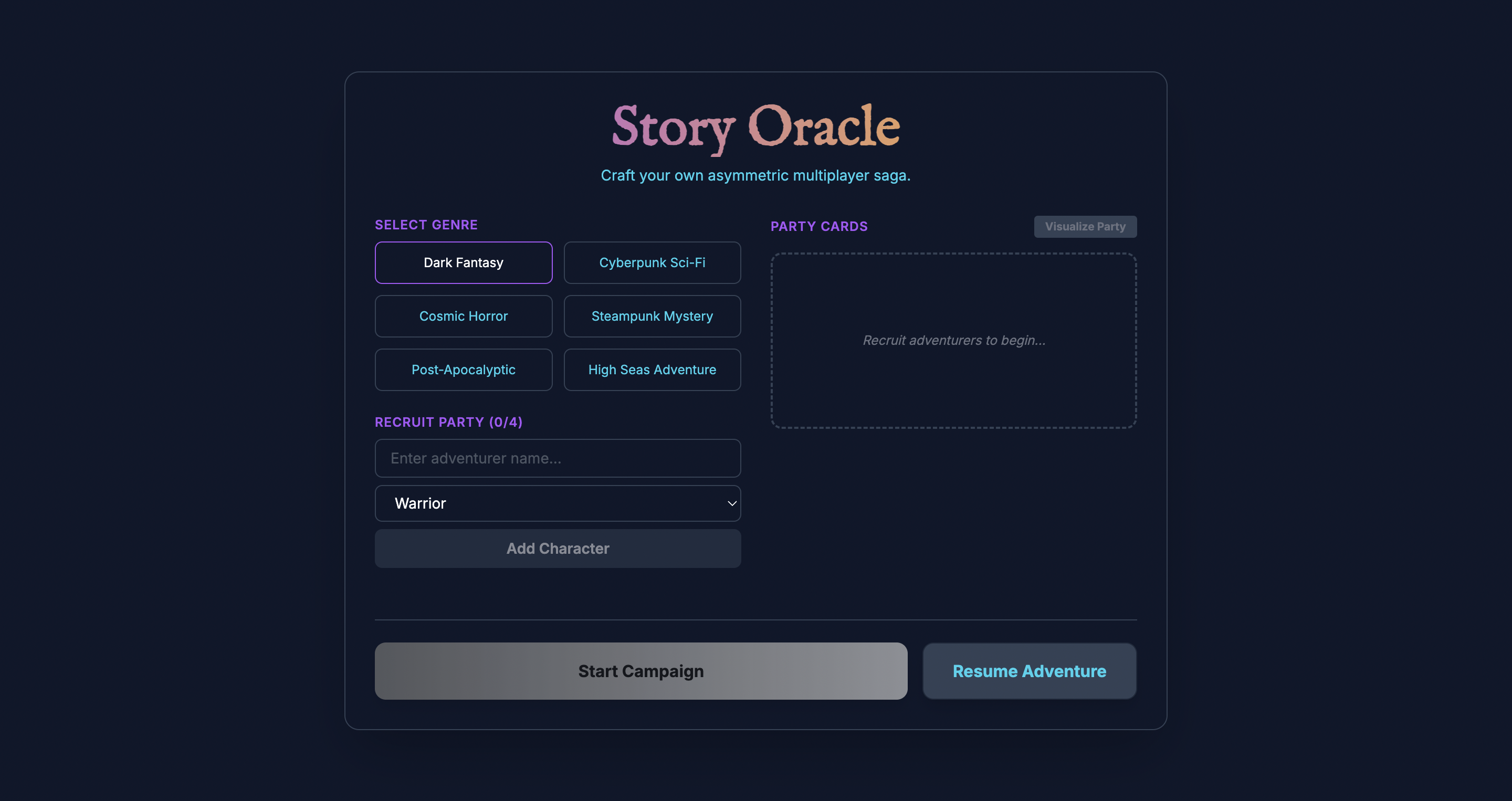Click the empty party cards placeholder area

953,387
